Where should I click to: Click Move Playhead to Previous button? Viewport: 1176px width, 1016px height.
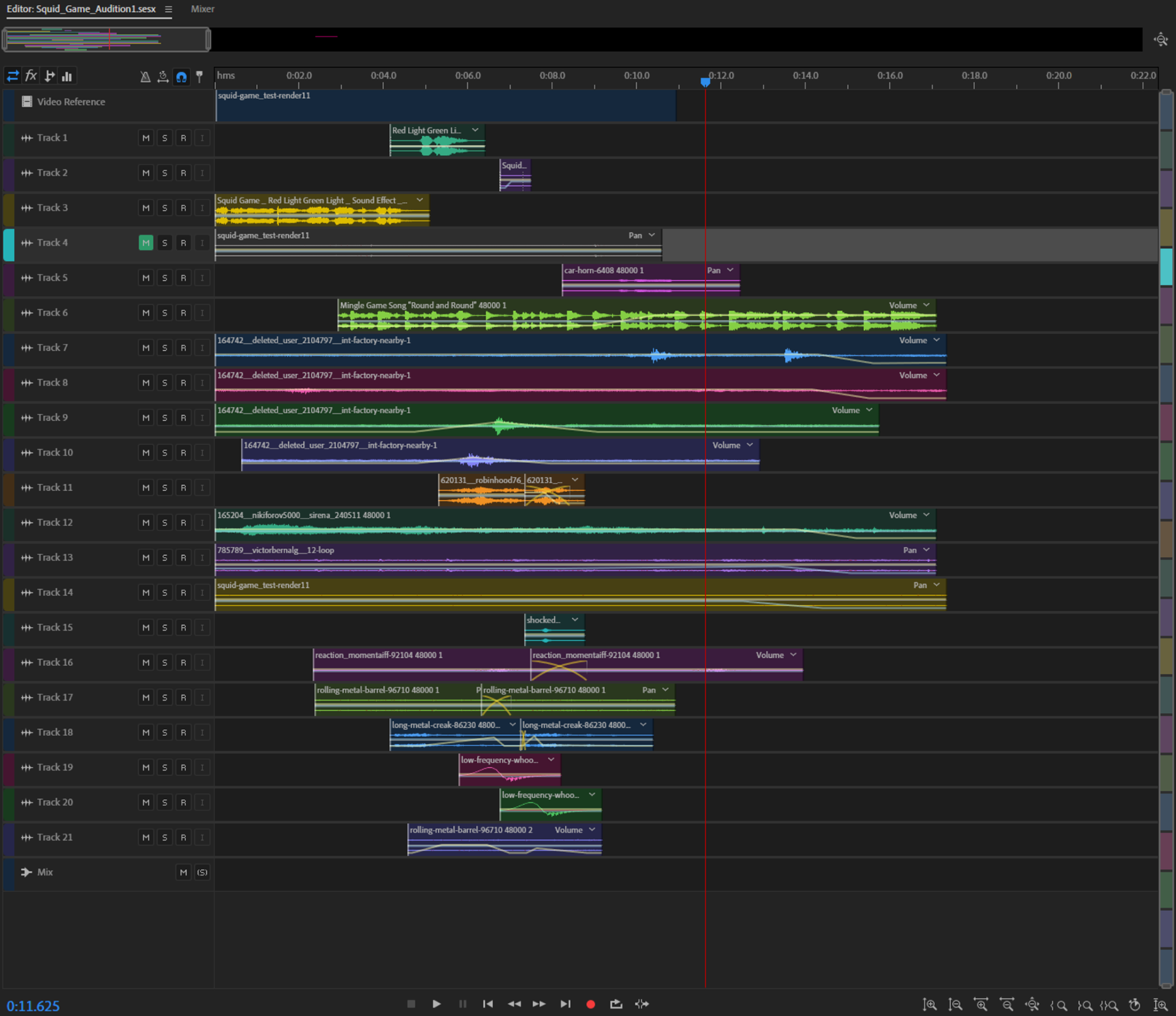pyautogui.click(x=488, y=1004)
